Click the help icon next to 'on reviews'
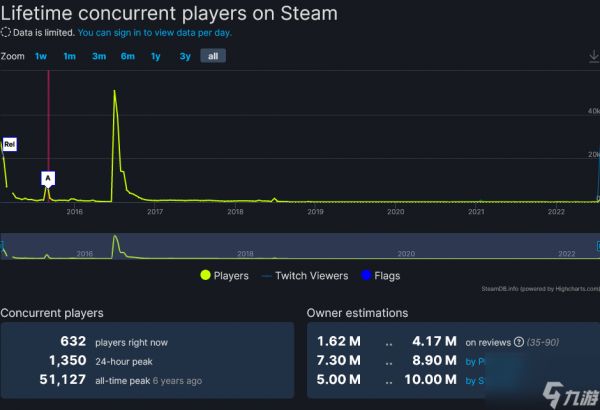The height and width of the screenshot is (410, 600). 518,342
